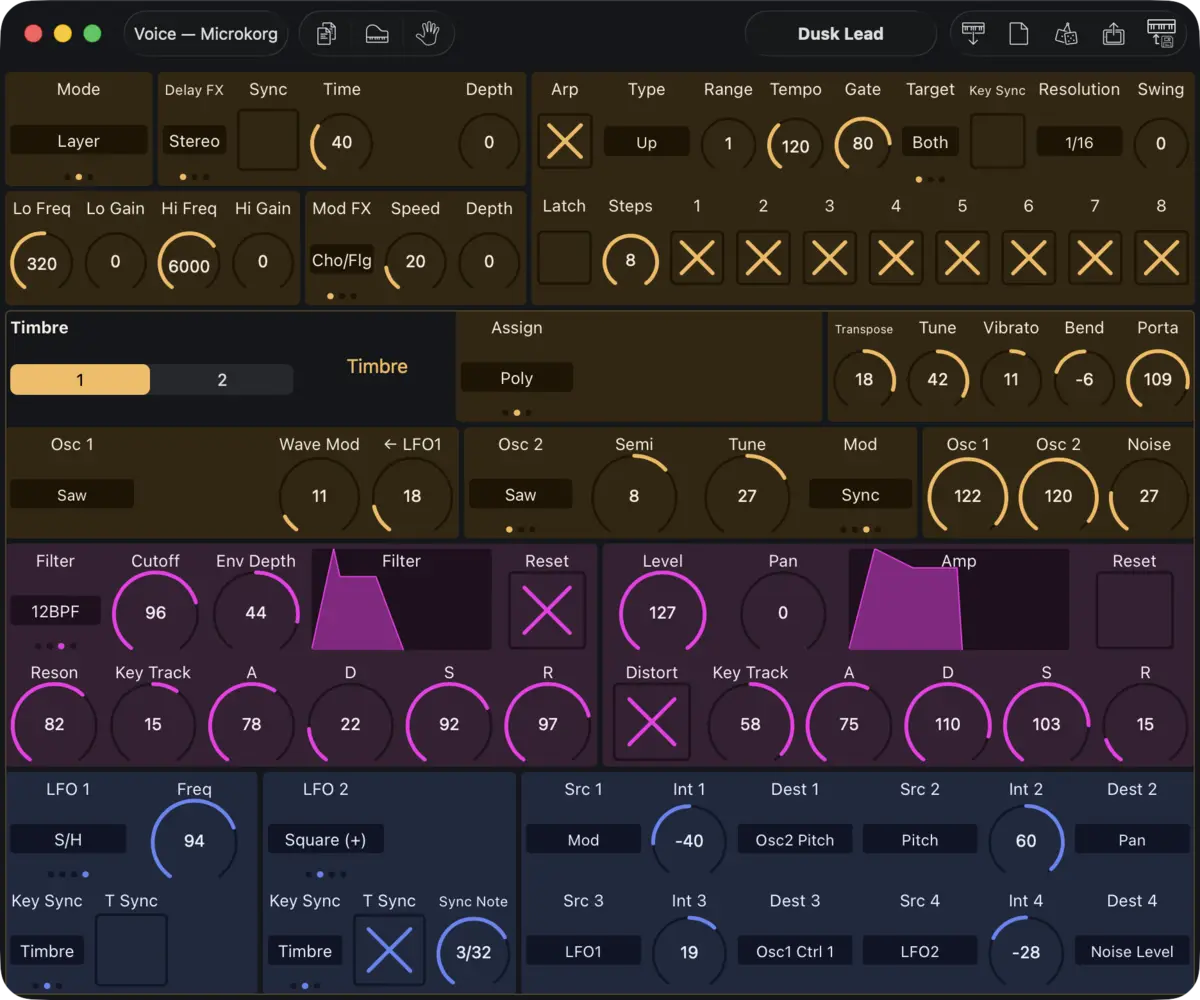Disable LFO 2 T Sync checkbox
1200x1000 pixels.
tap(389, 950)
